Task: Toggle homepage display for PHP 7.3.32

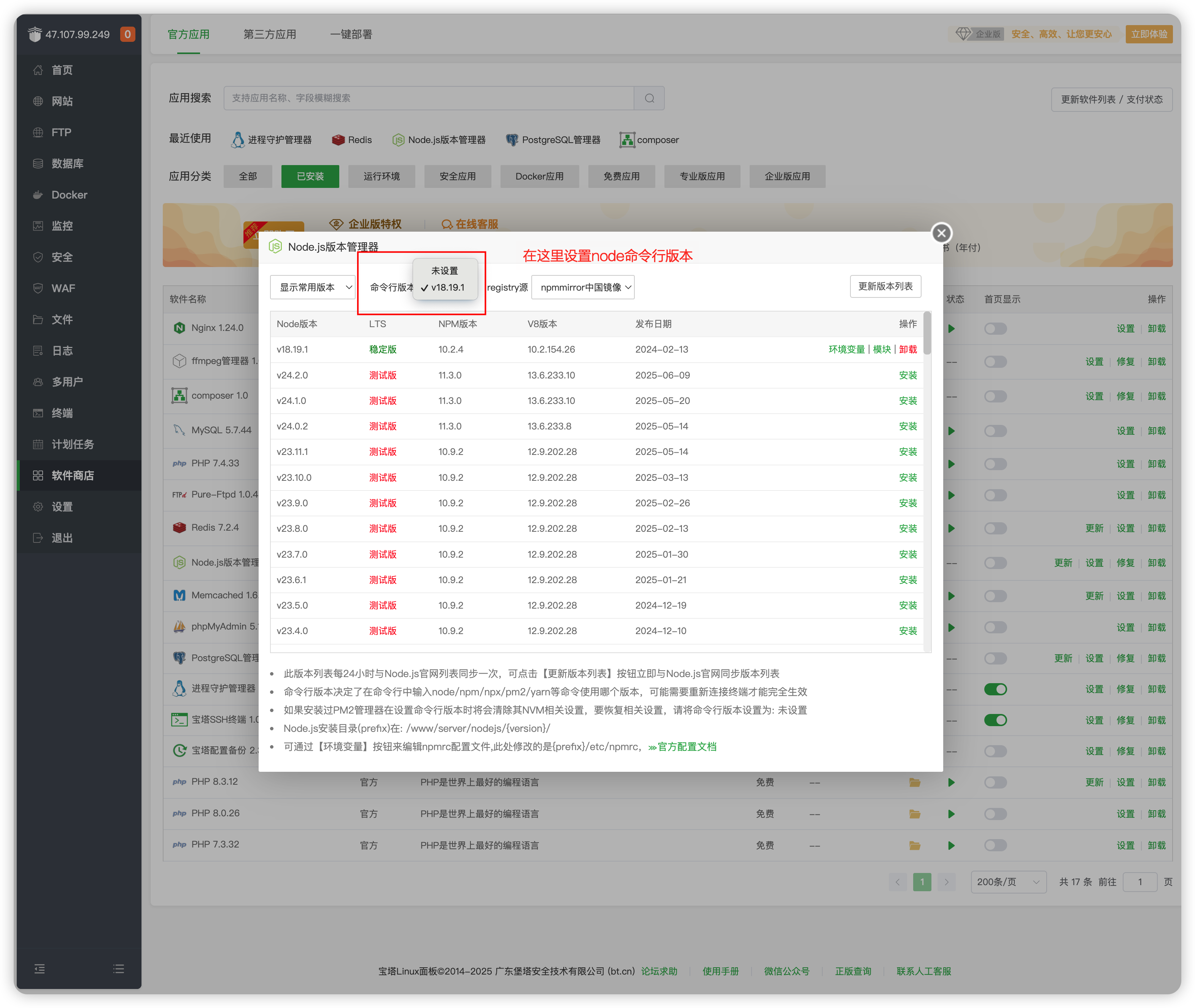Action: tap(995, 845)
